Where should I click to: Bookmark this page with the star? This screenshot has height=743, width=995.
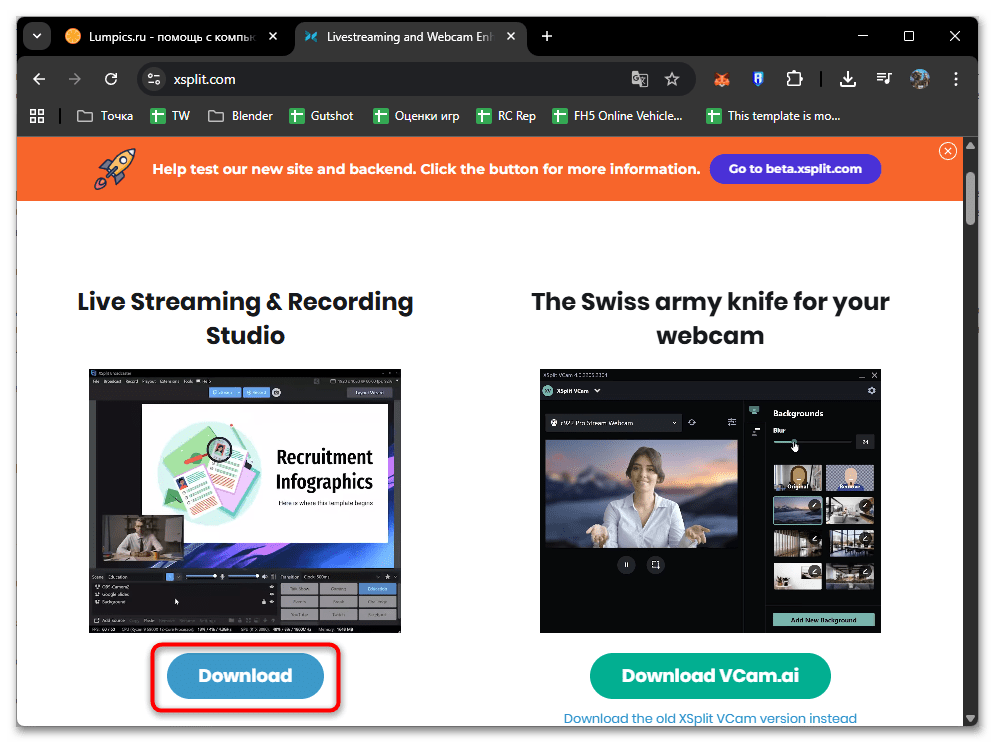tap(671, 79)
